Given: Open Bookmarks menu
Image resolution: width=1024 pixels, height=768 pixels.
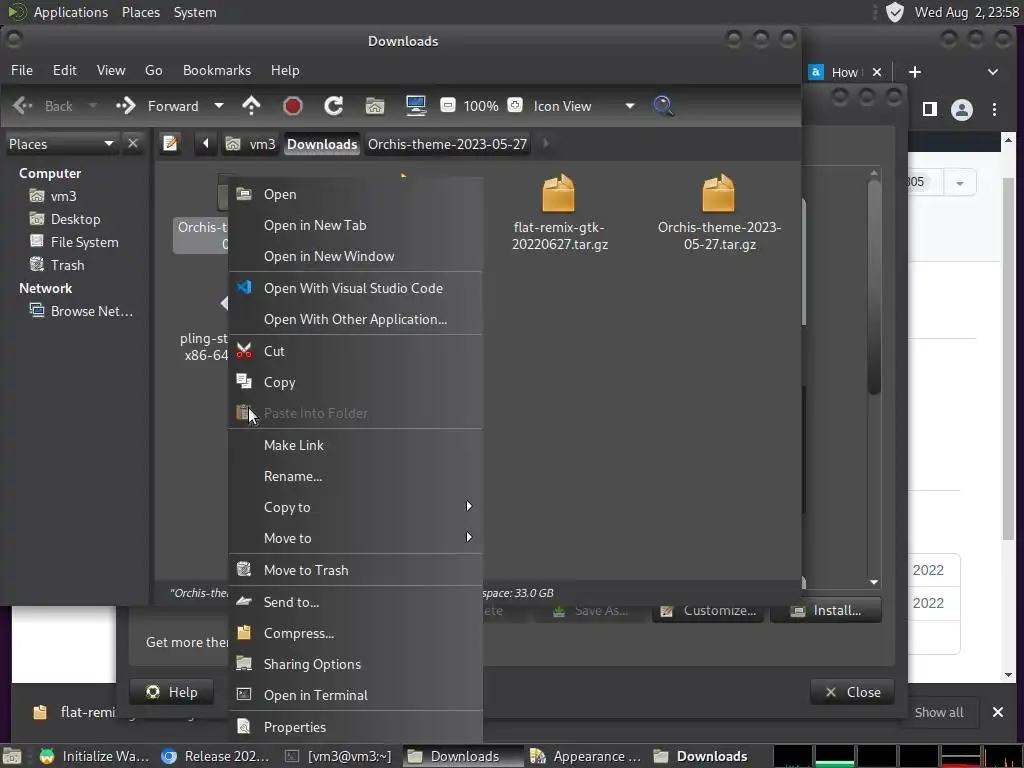Looking at the screenshot, I should [x=217, y=70].
